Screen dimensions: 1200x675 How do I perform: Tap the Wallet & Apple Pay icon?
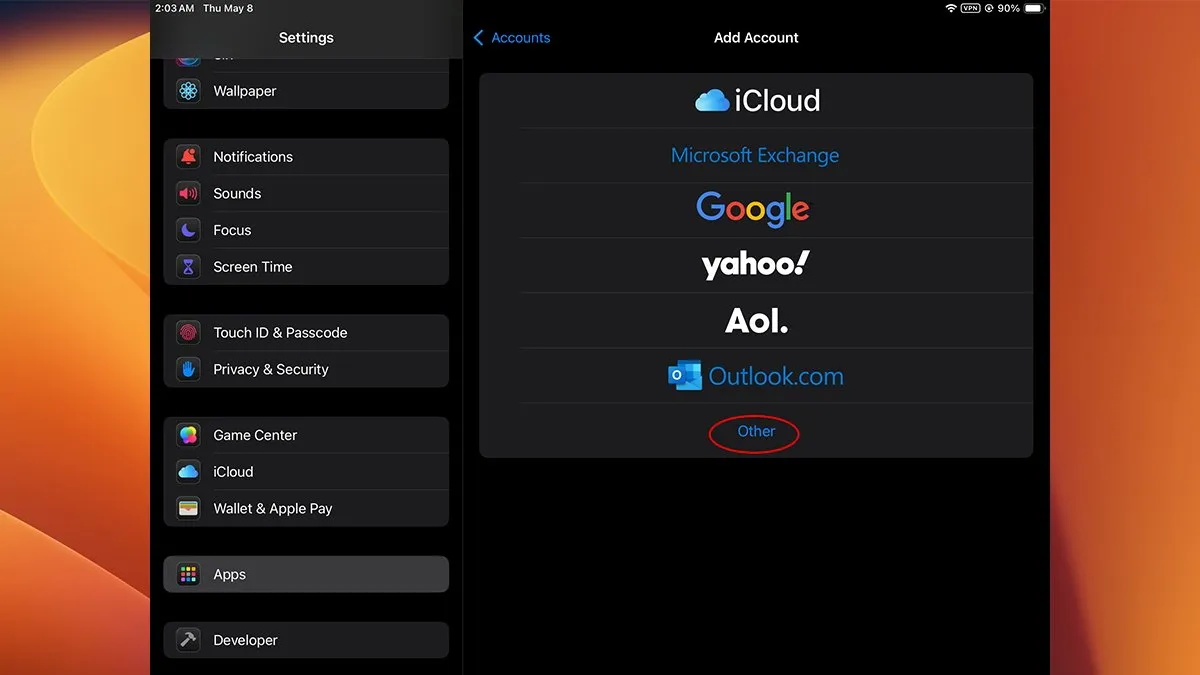[x=188, y=508]
